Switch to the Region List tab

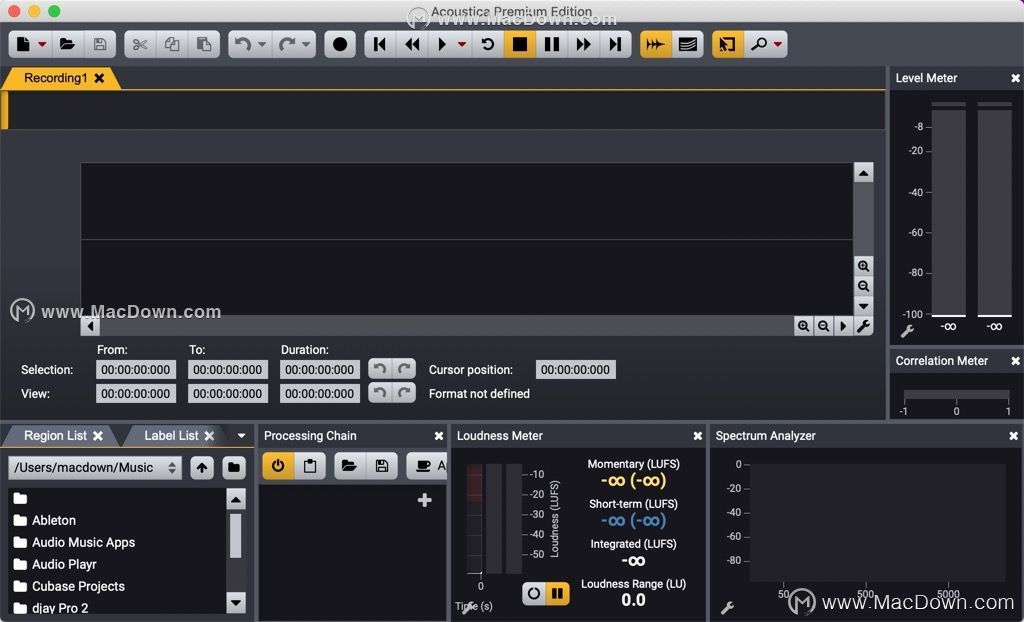pyautogui.click(x=56, y=436)
